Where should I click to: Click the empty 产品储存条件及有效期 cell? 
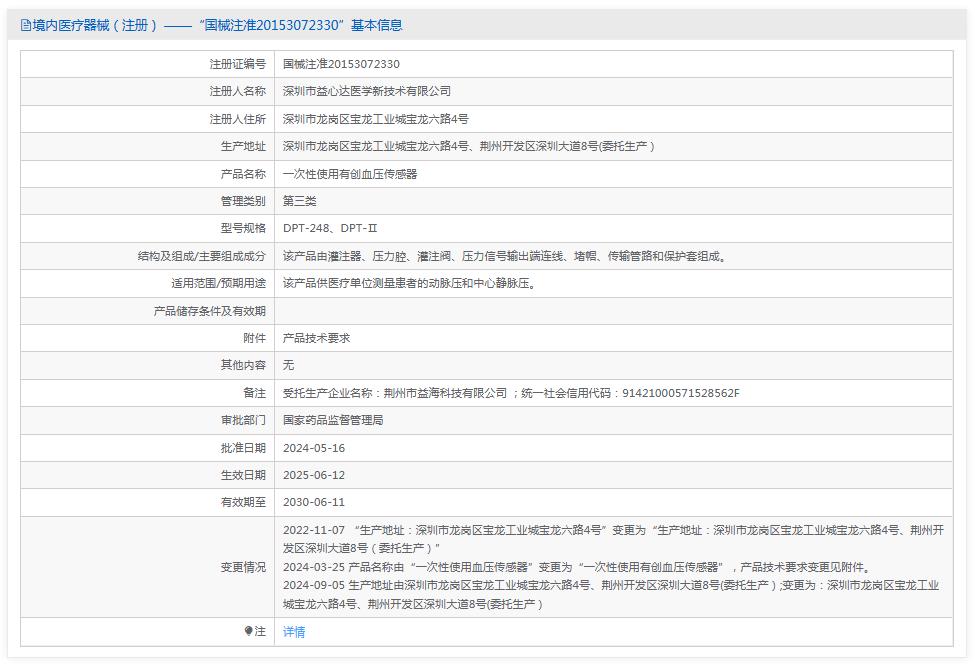(x=500, y=310)
